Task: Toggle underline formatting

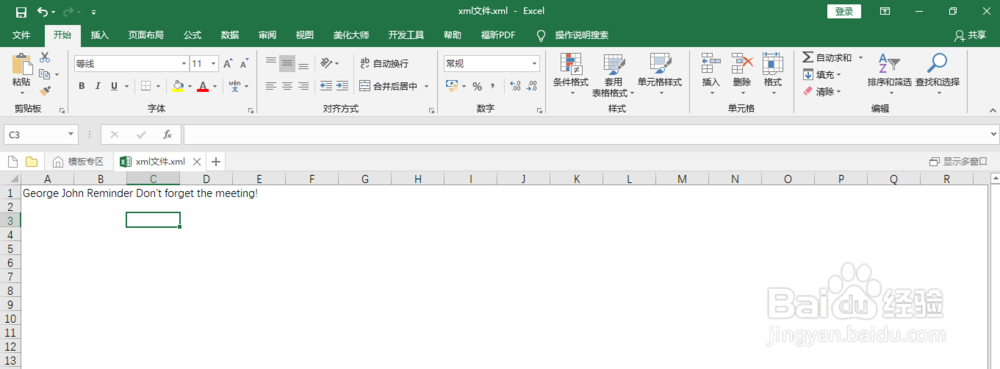Action: point(114,86)
